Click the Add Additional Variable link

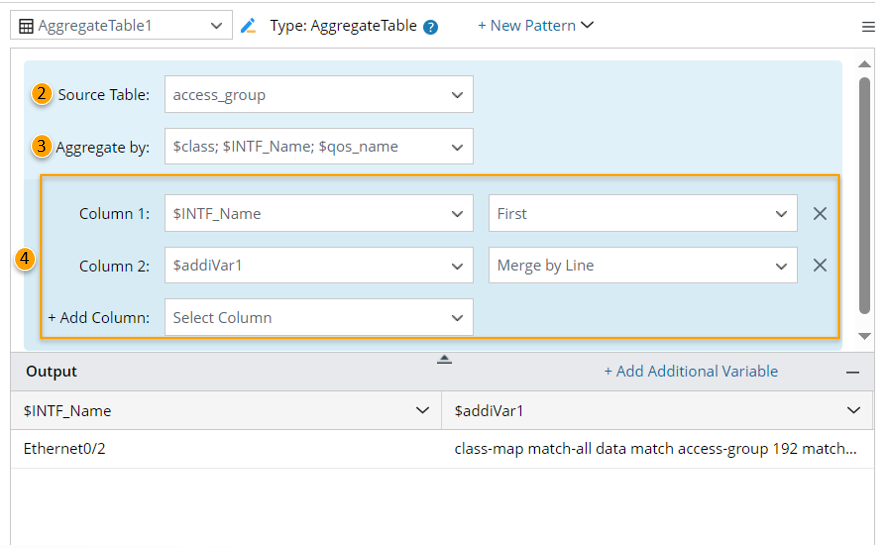(x=690, y=372)
